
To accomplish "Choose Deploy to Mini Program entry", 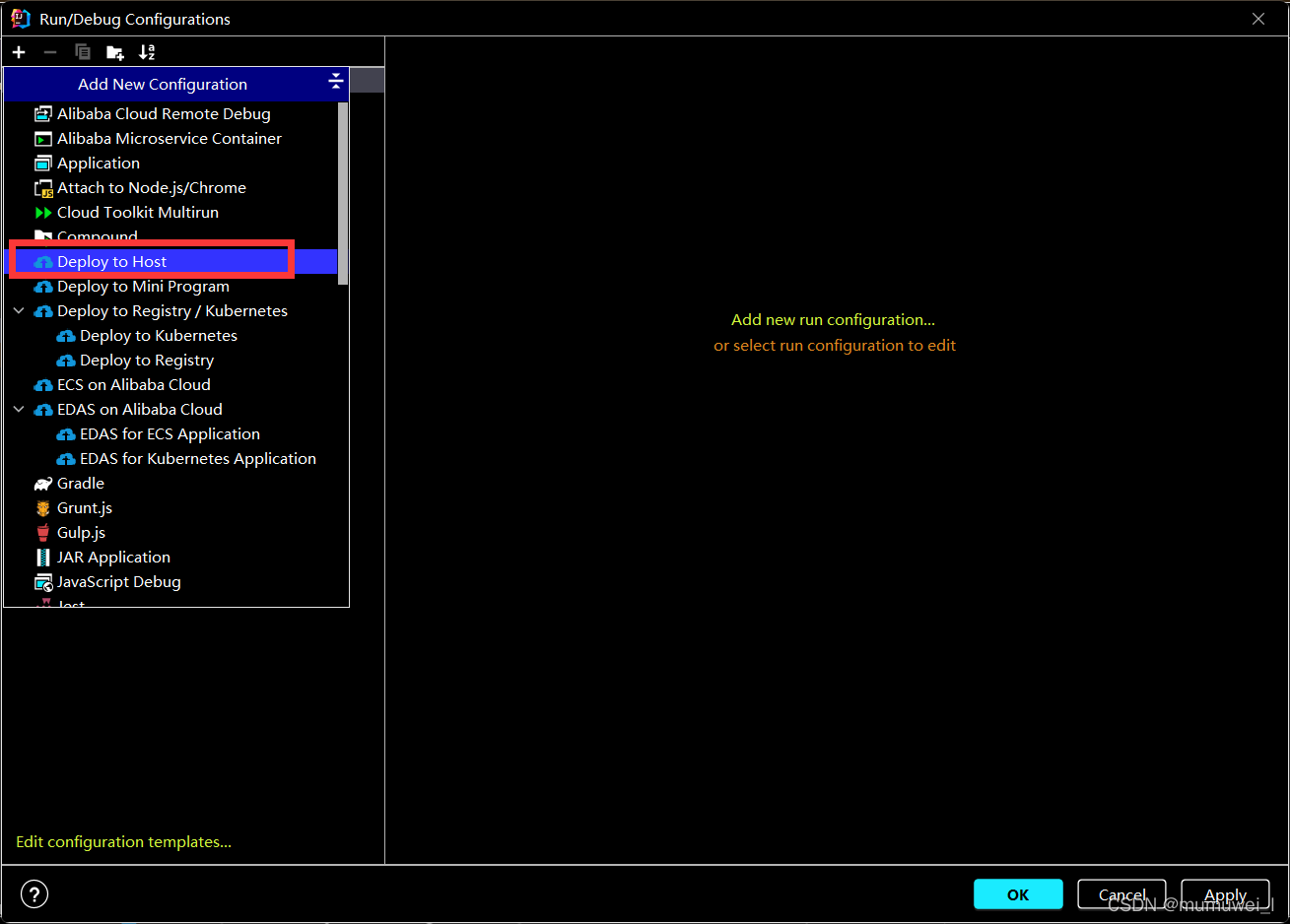I will pyautogui.click(x=143, y=287).
